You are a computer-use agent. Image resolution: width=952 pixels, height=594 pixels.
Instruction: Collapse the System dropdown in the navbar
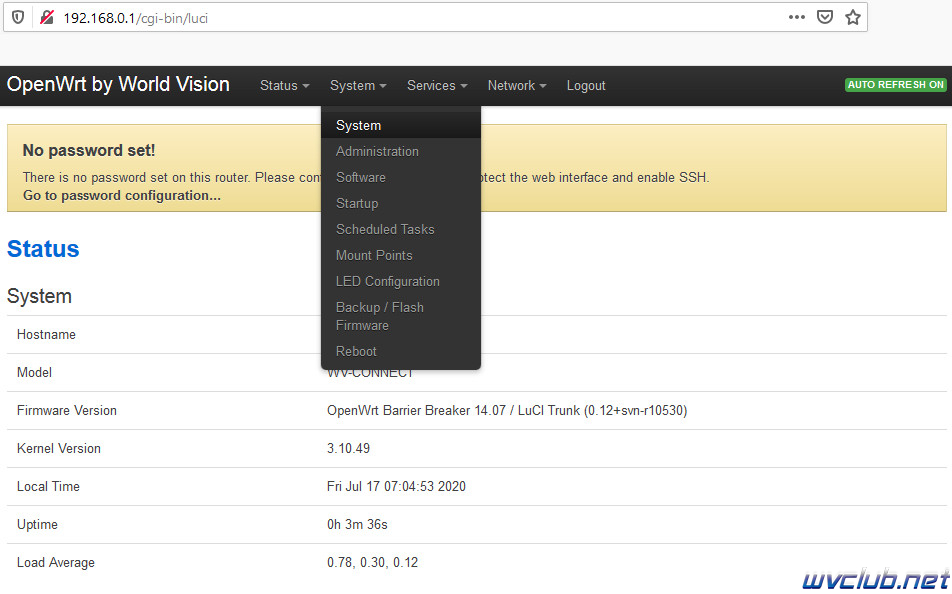point(358,86)
